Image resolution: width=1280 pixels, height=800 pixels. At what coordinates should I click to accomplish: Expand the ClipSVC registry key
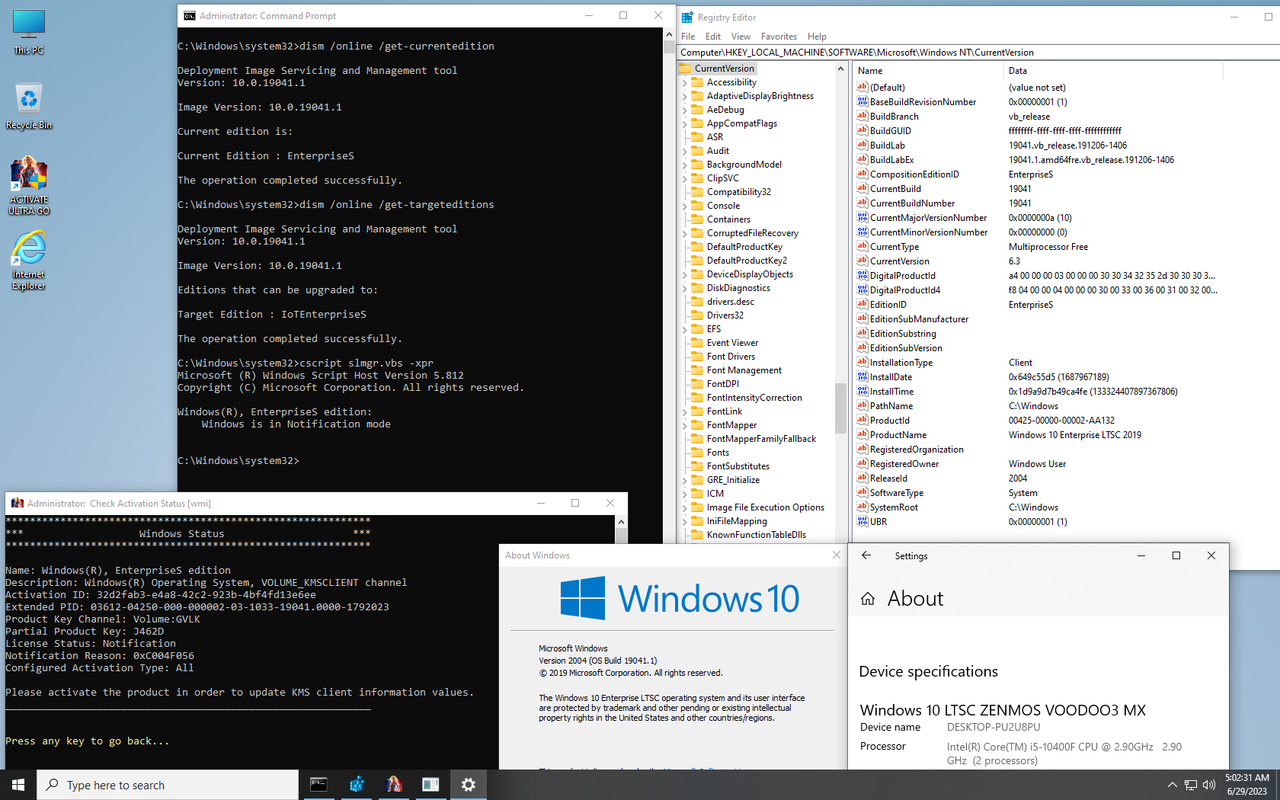coord(685,178)
